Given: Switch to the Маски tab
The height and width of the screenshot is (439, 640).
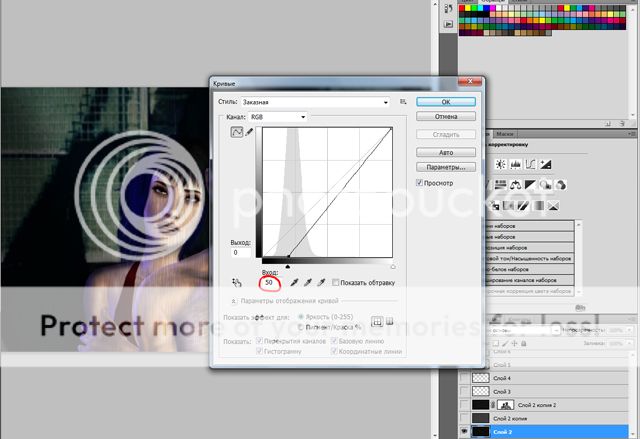Looking at the screenshot, I should (505, 133).
